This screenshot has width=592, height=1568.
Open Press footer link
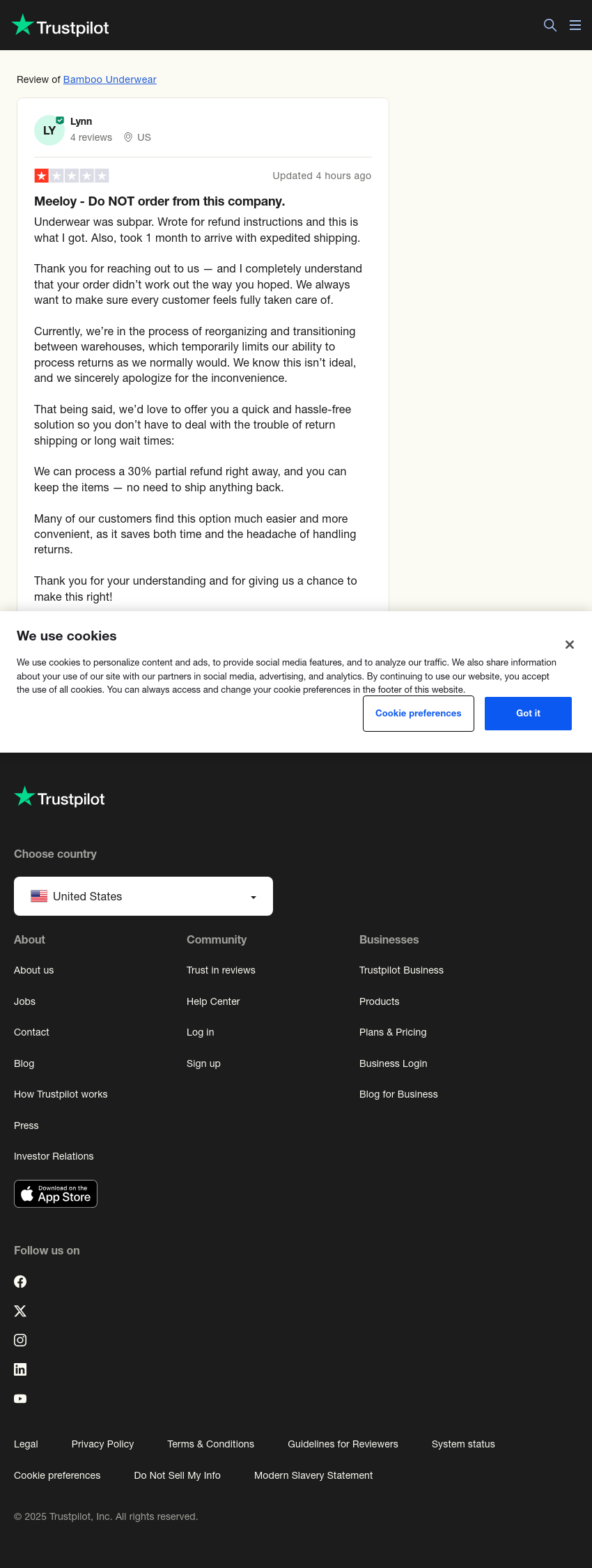tap(26, 1125)
